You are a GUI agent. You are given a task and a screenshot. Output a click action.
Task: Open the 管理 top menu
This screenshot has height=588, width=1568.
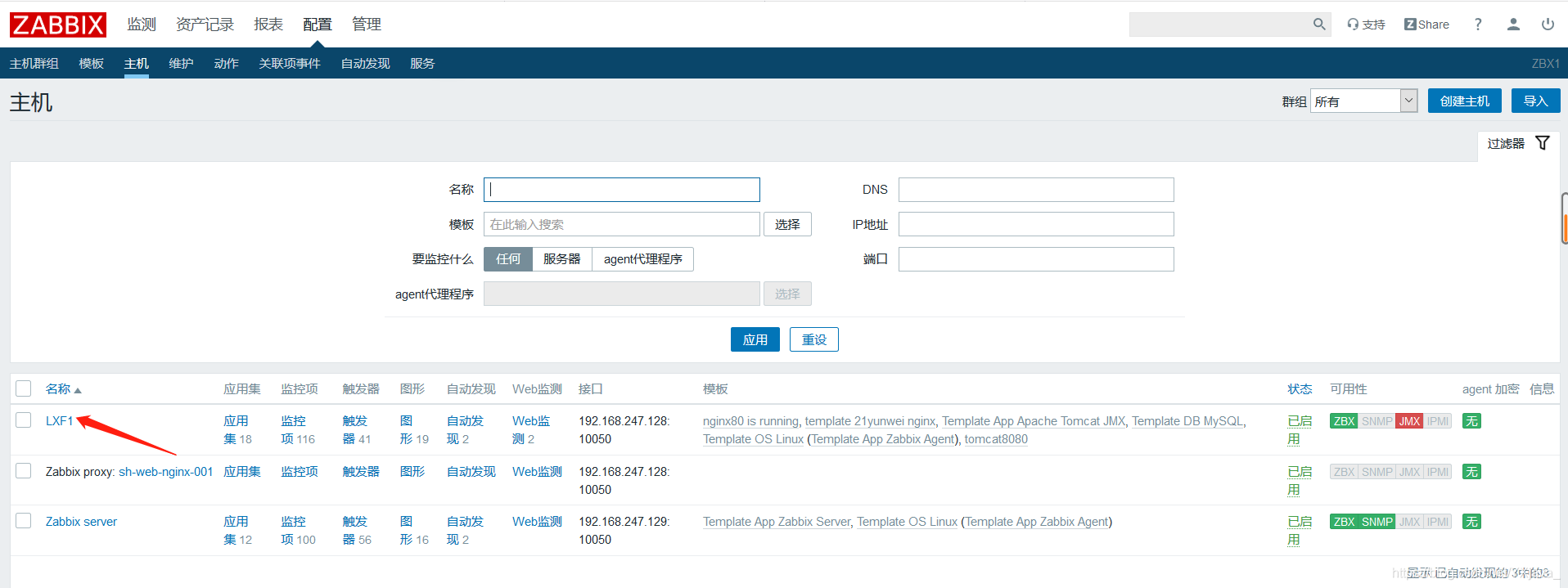click(x=367, y=25)
